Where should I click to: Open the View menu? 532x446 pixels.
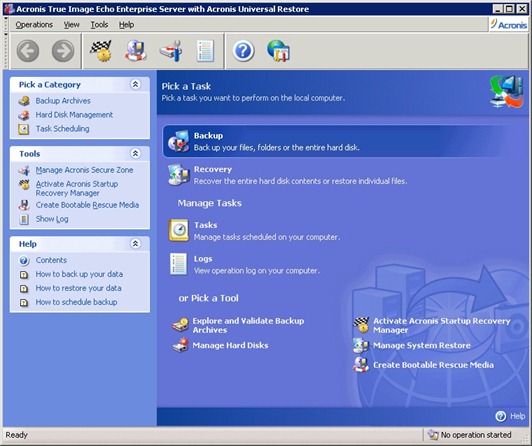[71, 25]
